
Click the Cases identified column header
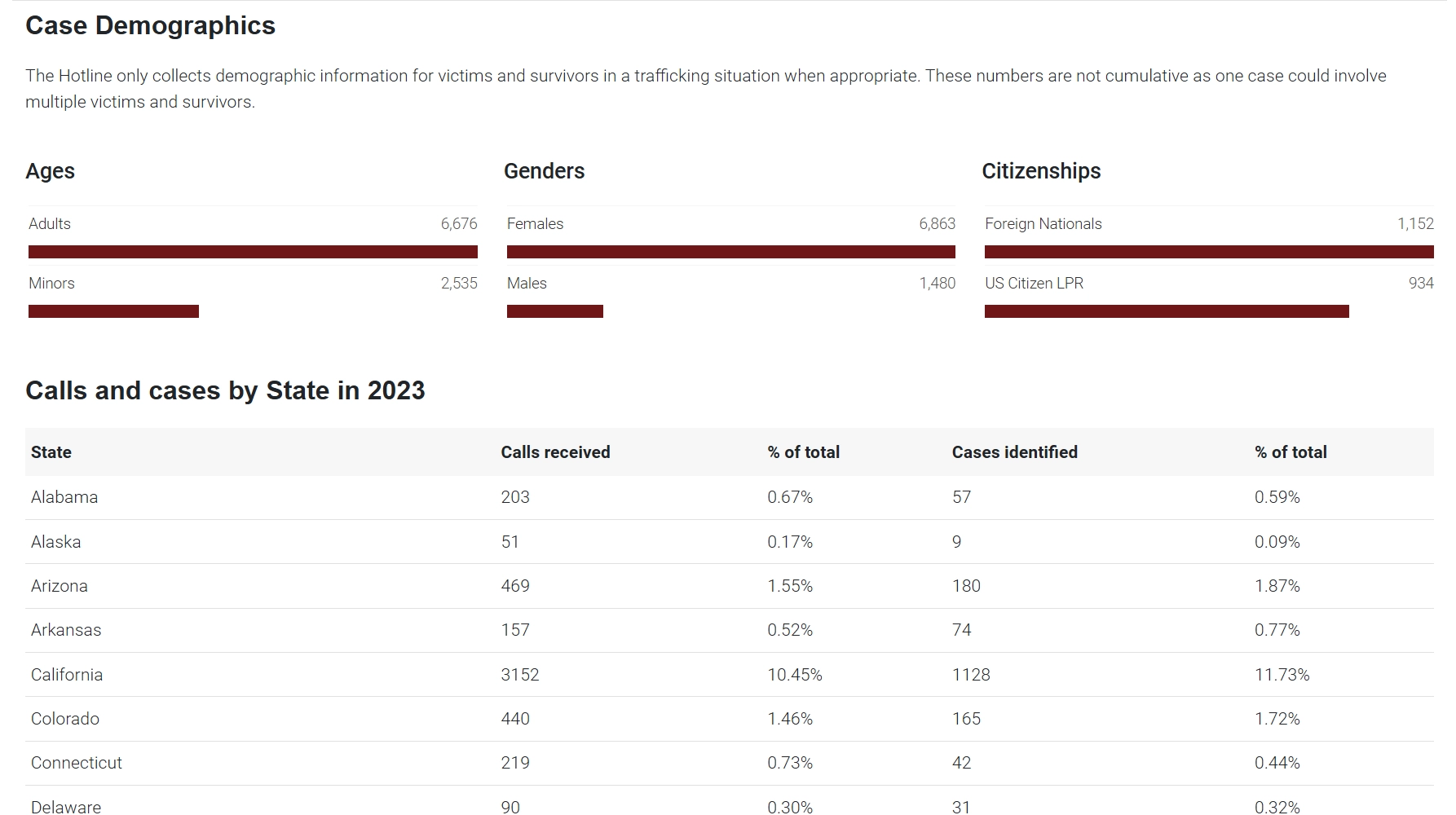click(x=1014, y=452)
